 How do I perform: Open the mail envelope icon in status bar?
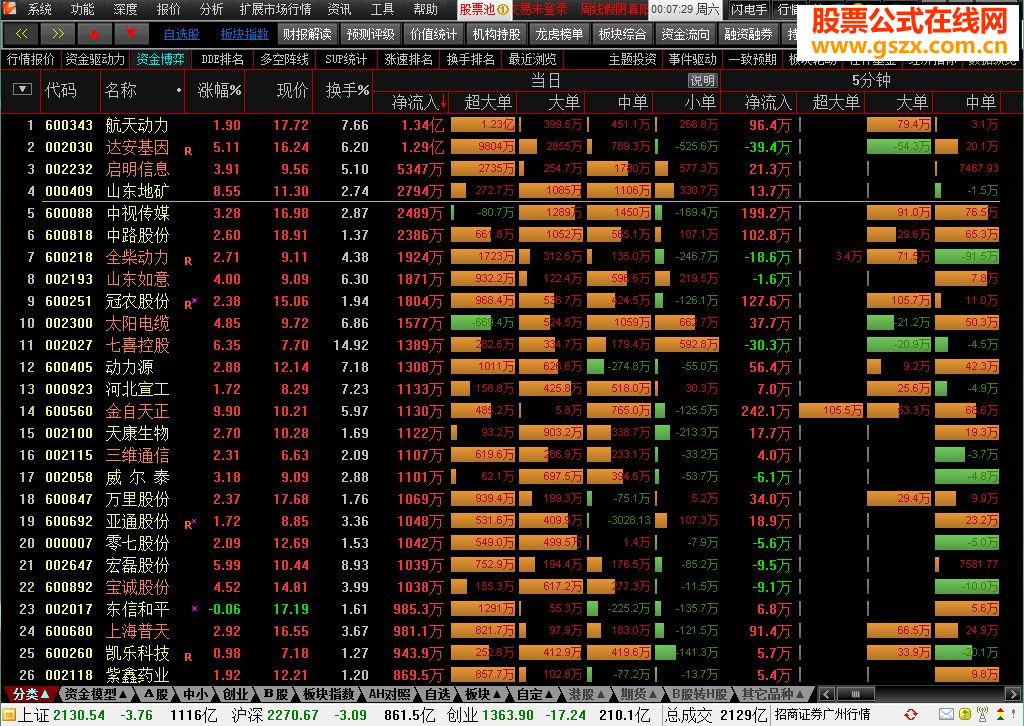point(946,715)
